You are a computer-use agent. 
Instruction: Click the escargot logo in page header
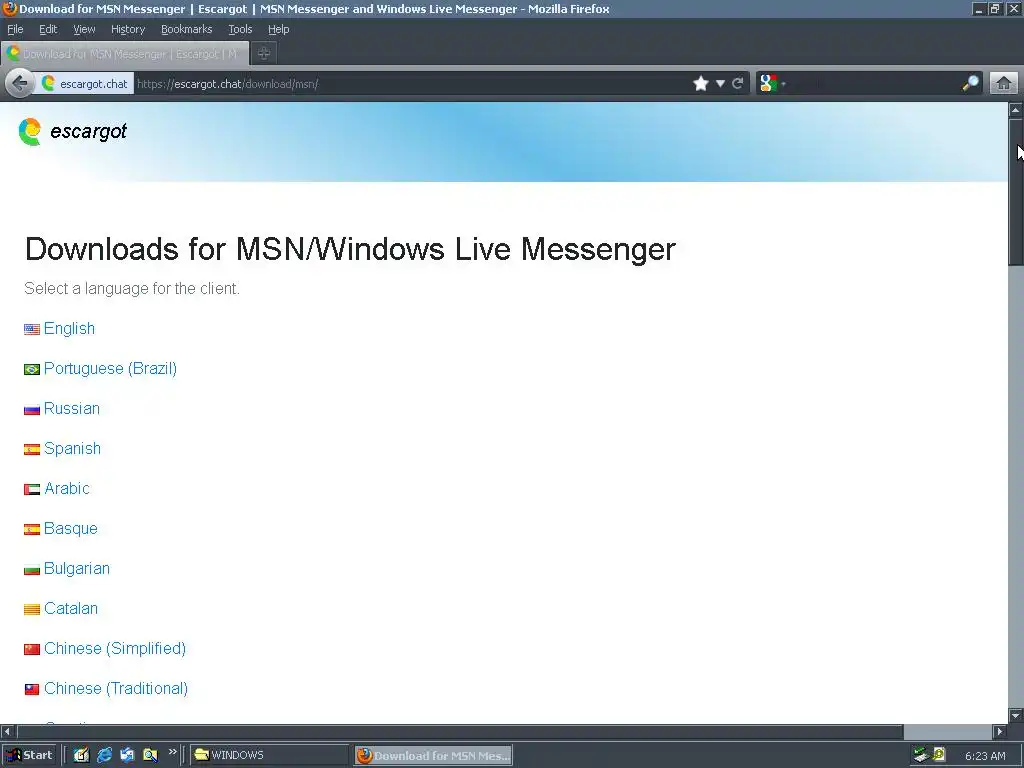pos(72,132)
